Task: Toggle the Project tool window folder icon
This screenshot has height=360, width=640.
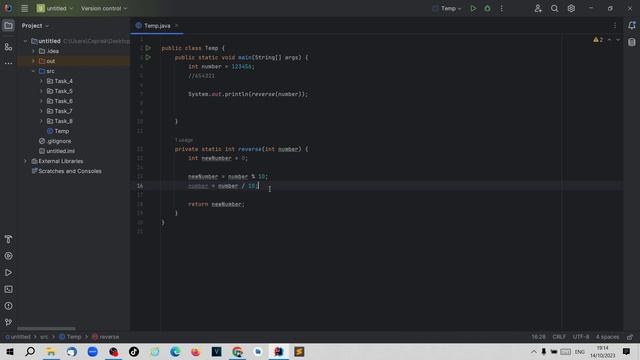Action: coord(8,26)
